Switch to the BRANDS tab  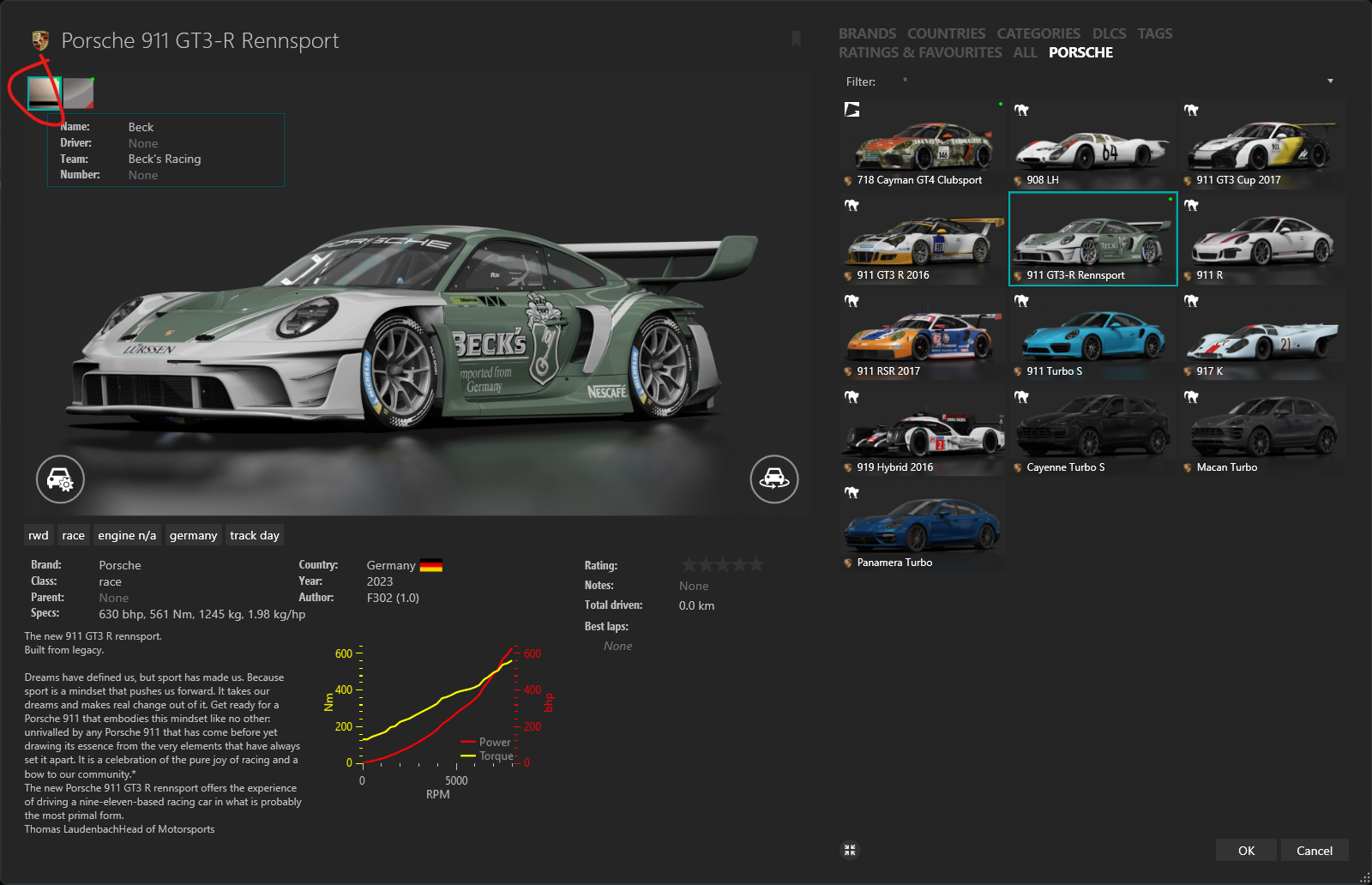pos(867,33)
